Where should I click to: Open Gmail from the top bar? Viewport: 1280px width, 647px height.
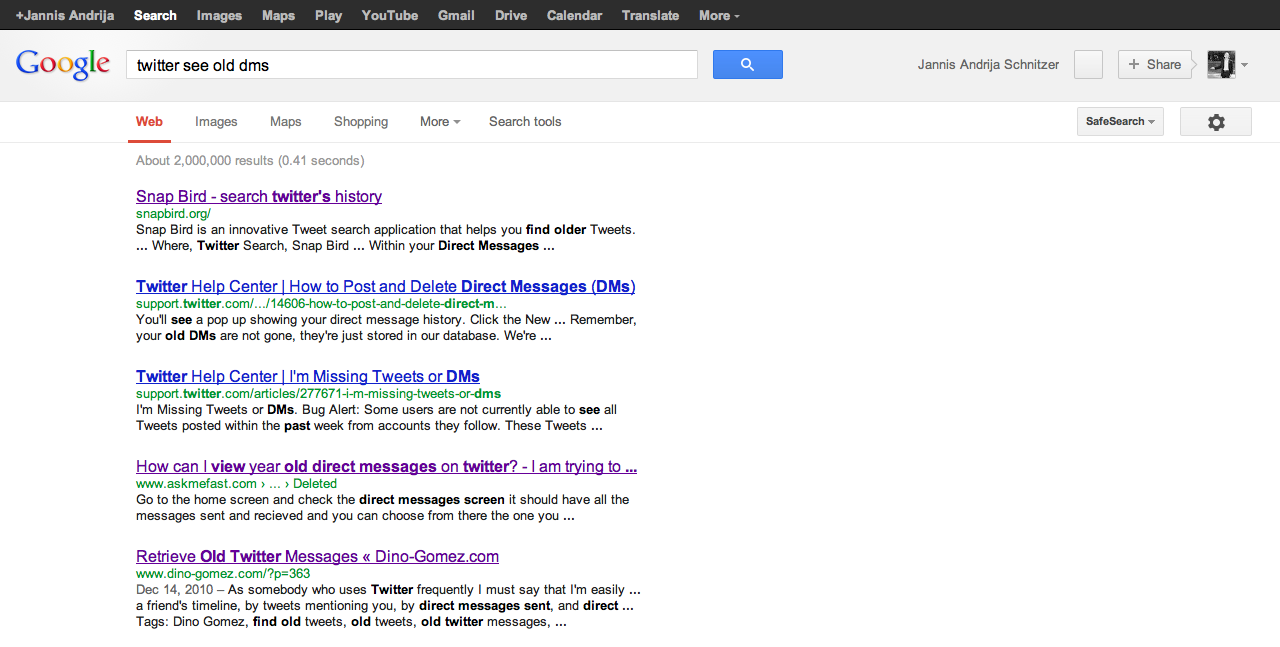tap(456, 15)
